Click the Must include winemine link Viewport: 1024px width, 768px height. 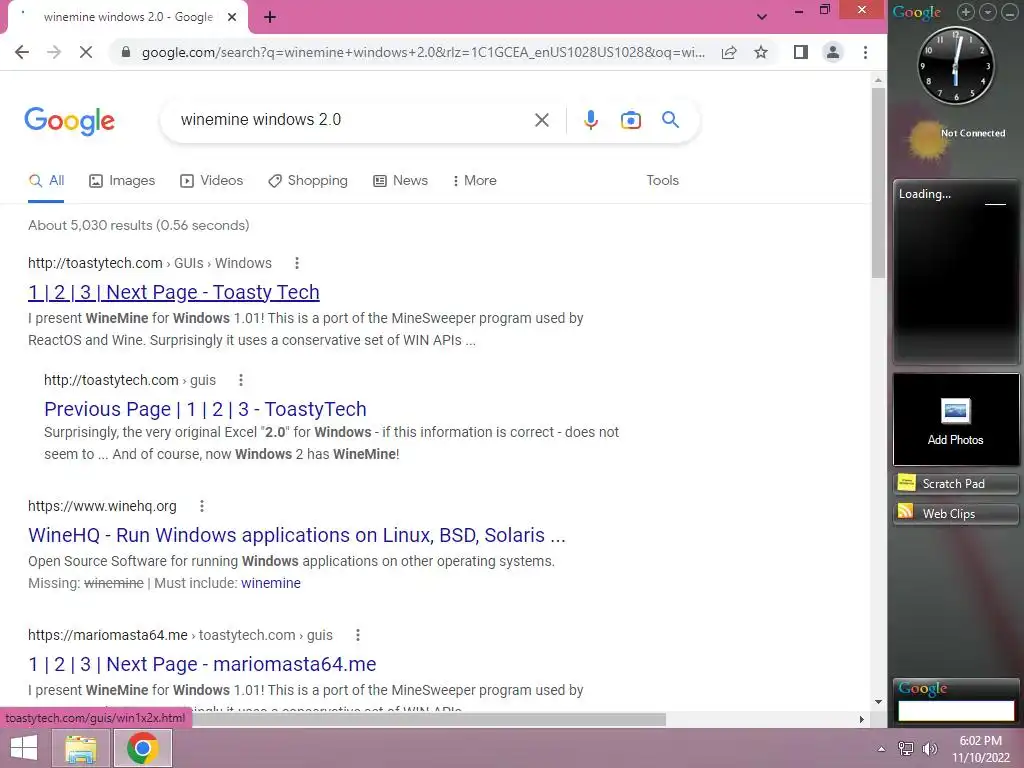tap(270, 583)
